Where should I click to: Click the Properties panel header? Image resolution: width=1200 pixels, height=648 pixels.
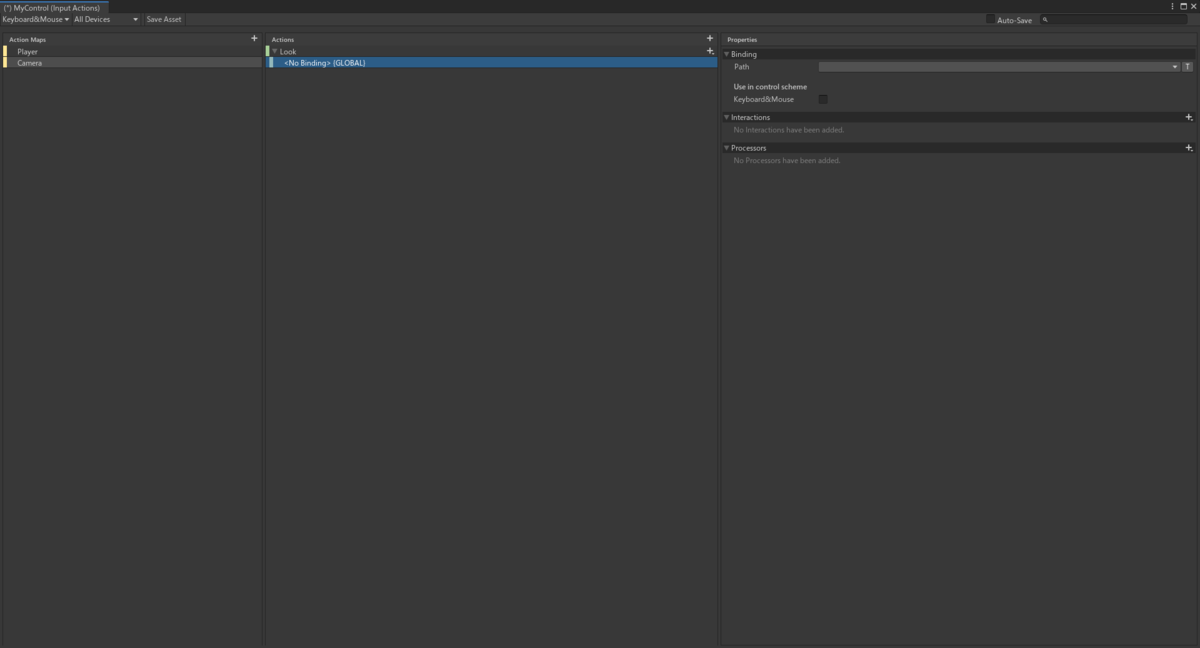pyautogui.click(x=742, y=39)
